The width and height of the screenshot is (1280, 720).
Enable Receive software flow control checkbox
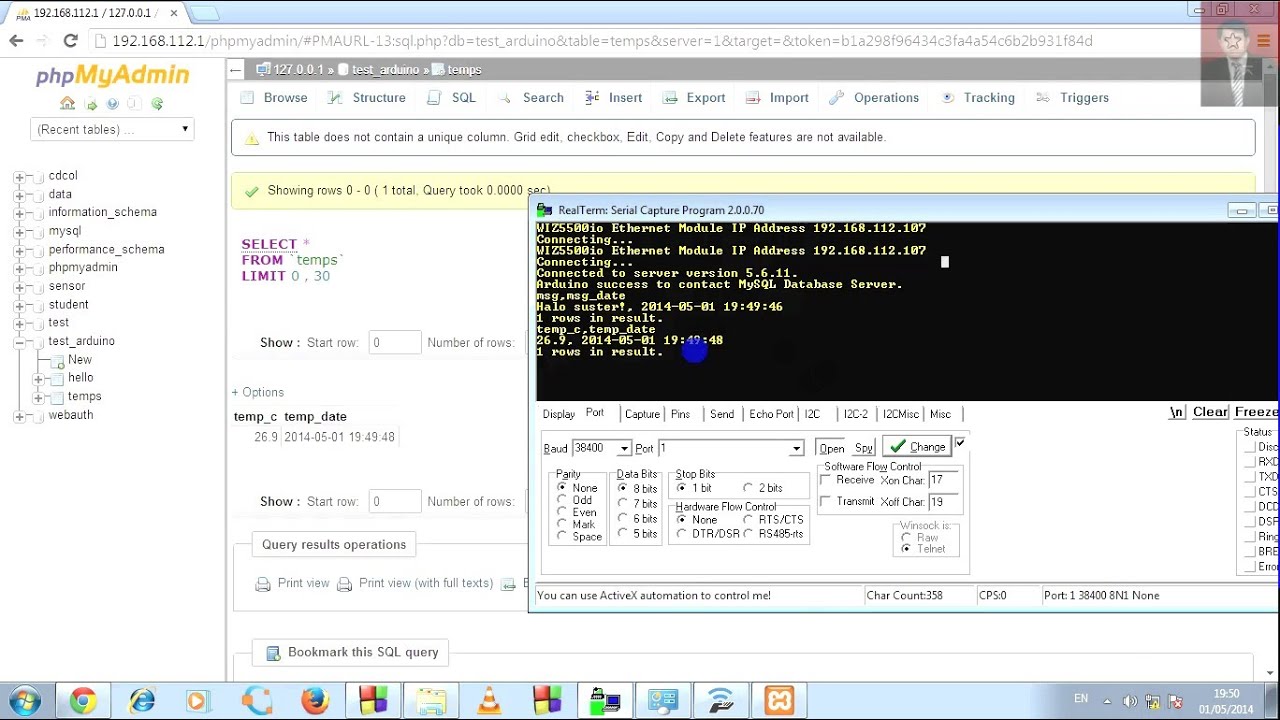click(x=825, y=480)
